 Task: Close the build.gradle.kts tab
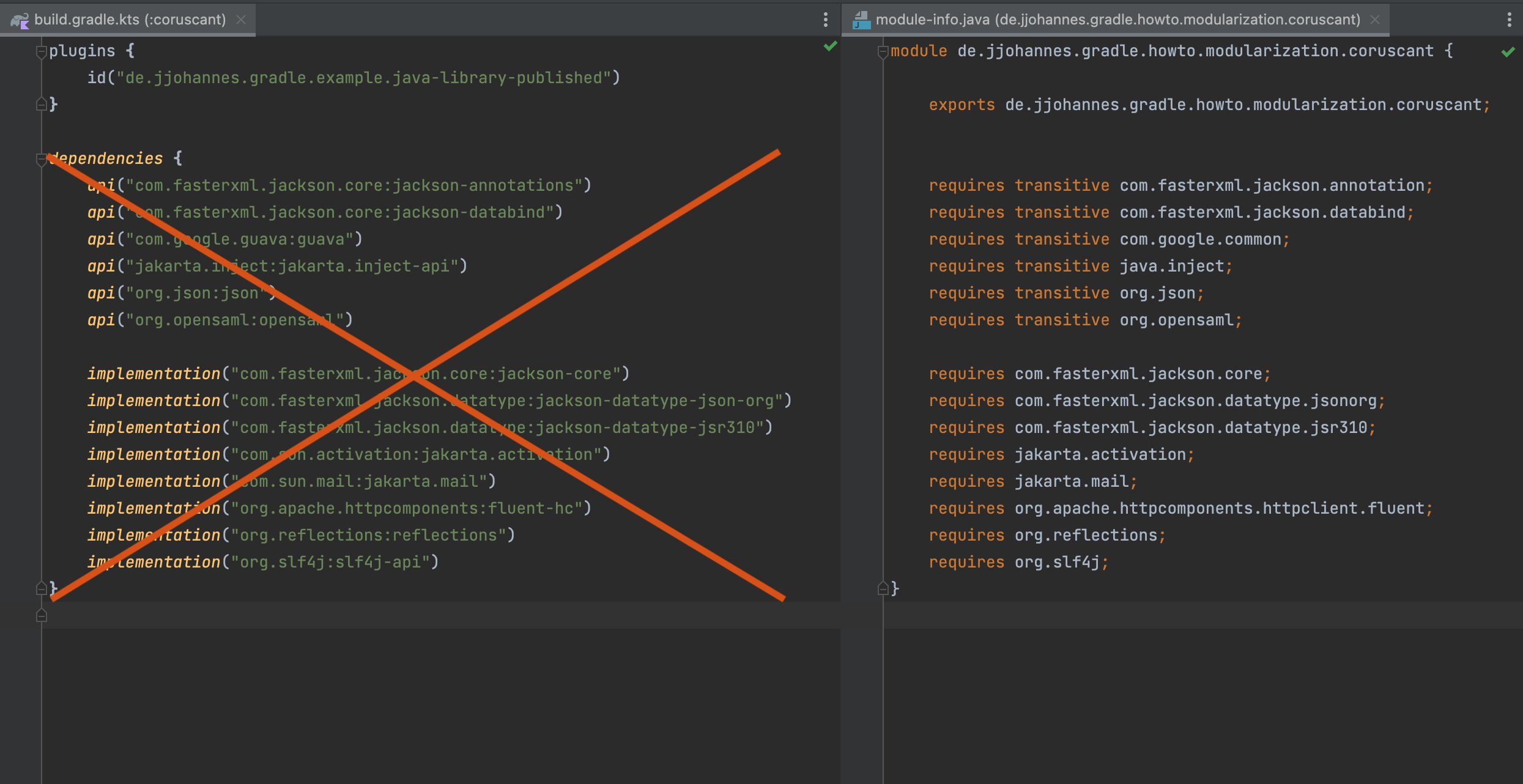pyautogui.click(x=242, y=20)
